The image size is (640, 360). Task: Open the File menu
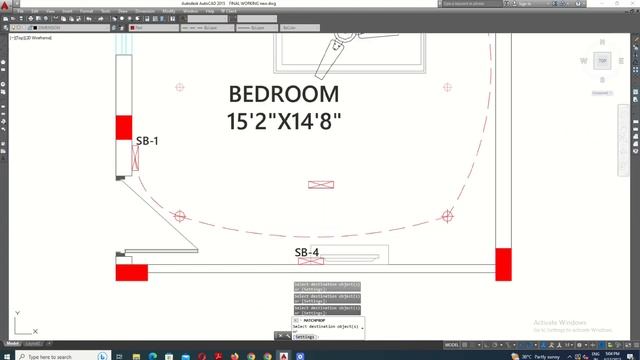pos(20,11)
